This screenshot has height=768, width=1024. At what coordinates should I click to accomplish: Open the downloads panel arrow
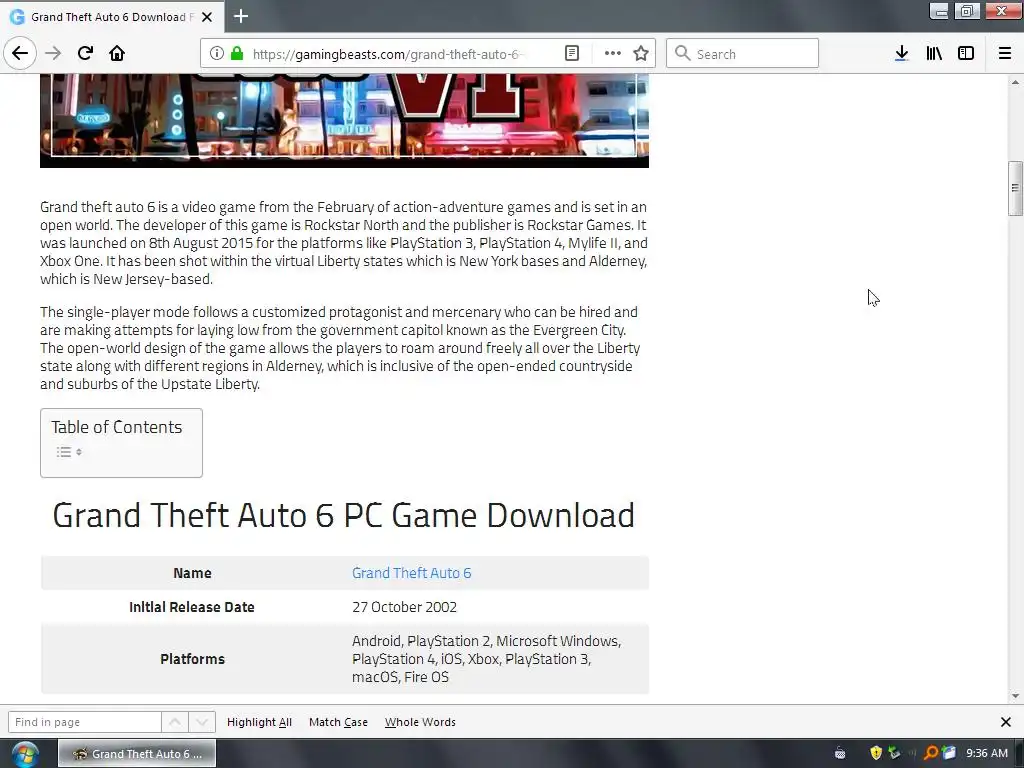pyautogui.click(x=901, y=54)
